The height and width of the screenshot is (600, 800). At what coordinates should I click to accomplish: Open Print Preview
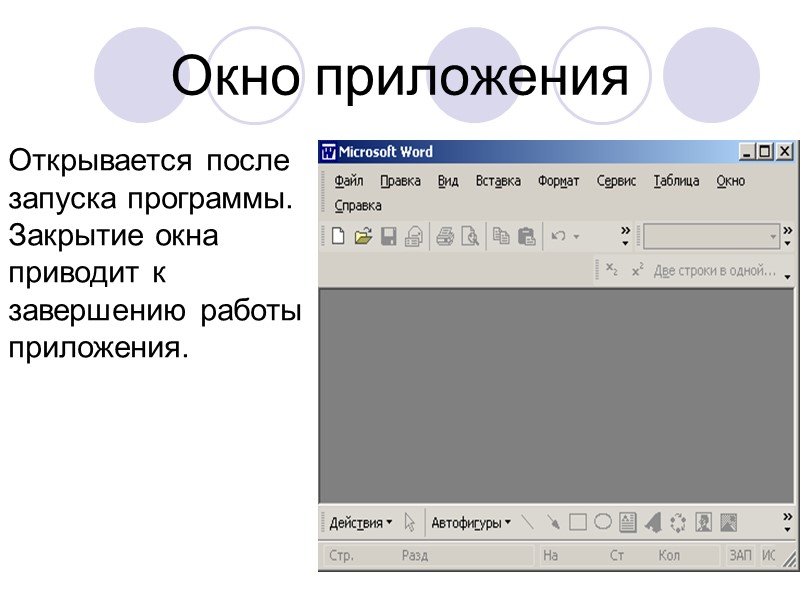[470, 234]
